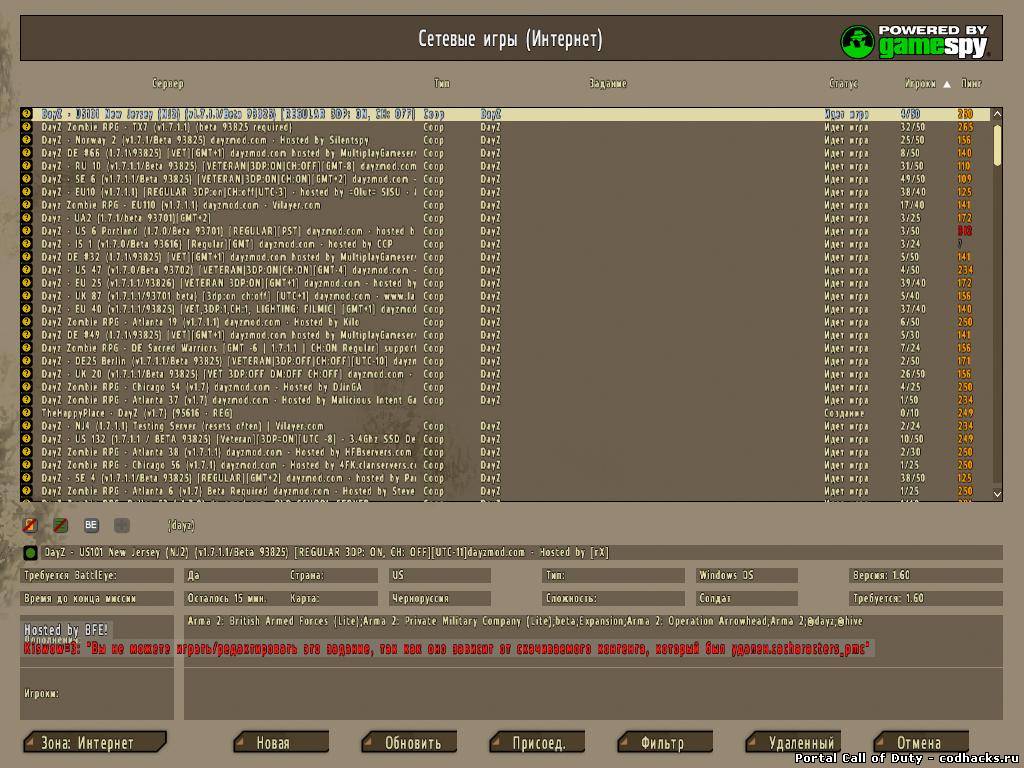Click the status icon beside the EU 25 server
This screenshot has width=1024, height=768.
[26, 283]
